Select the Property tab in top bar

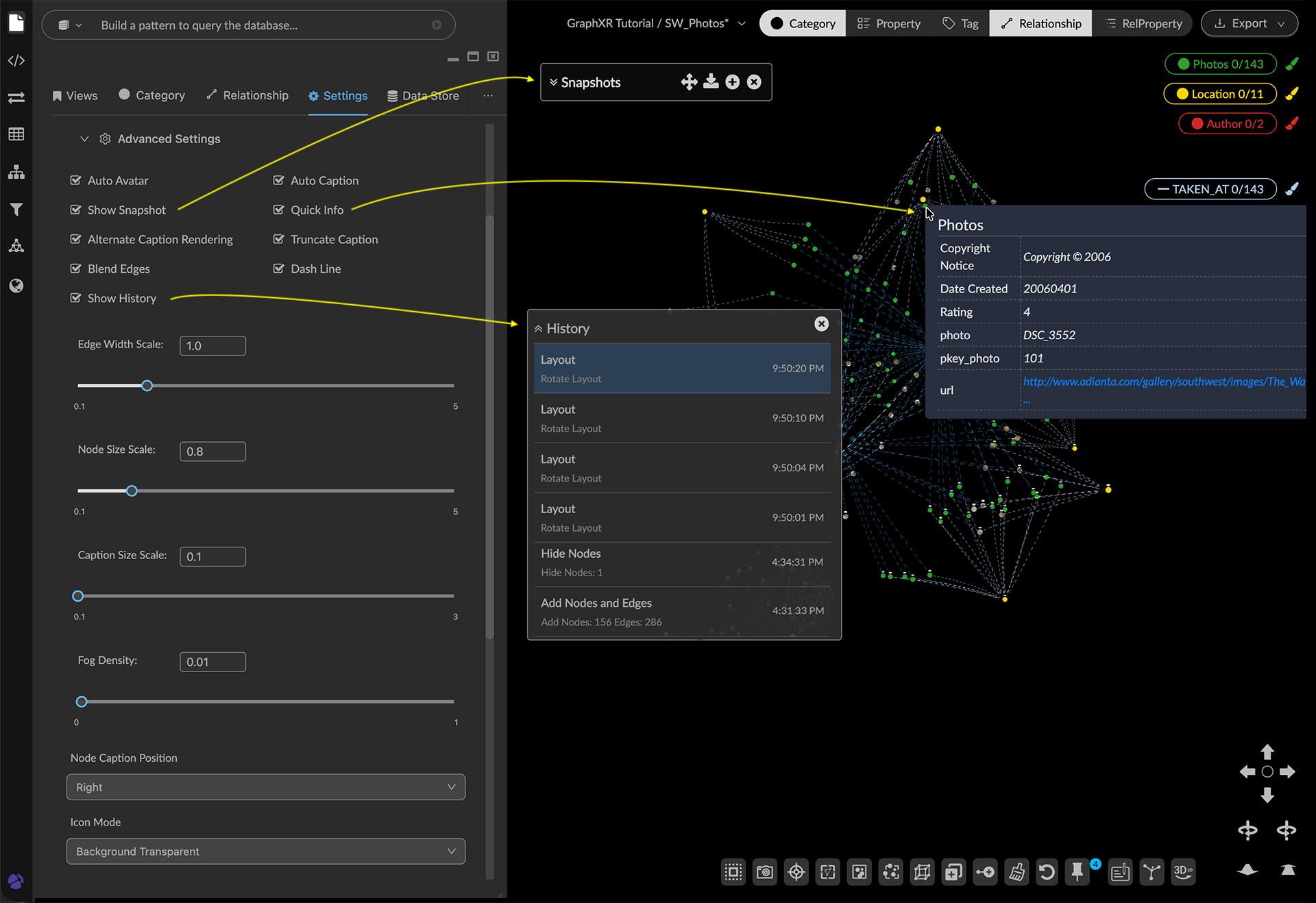coord(889,23)
